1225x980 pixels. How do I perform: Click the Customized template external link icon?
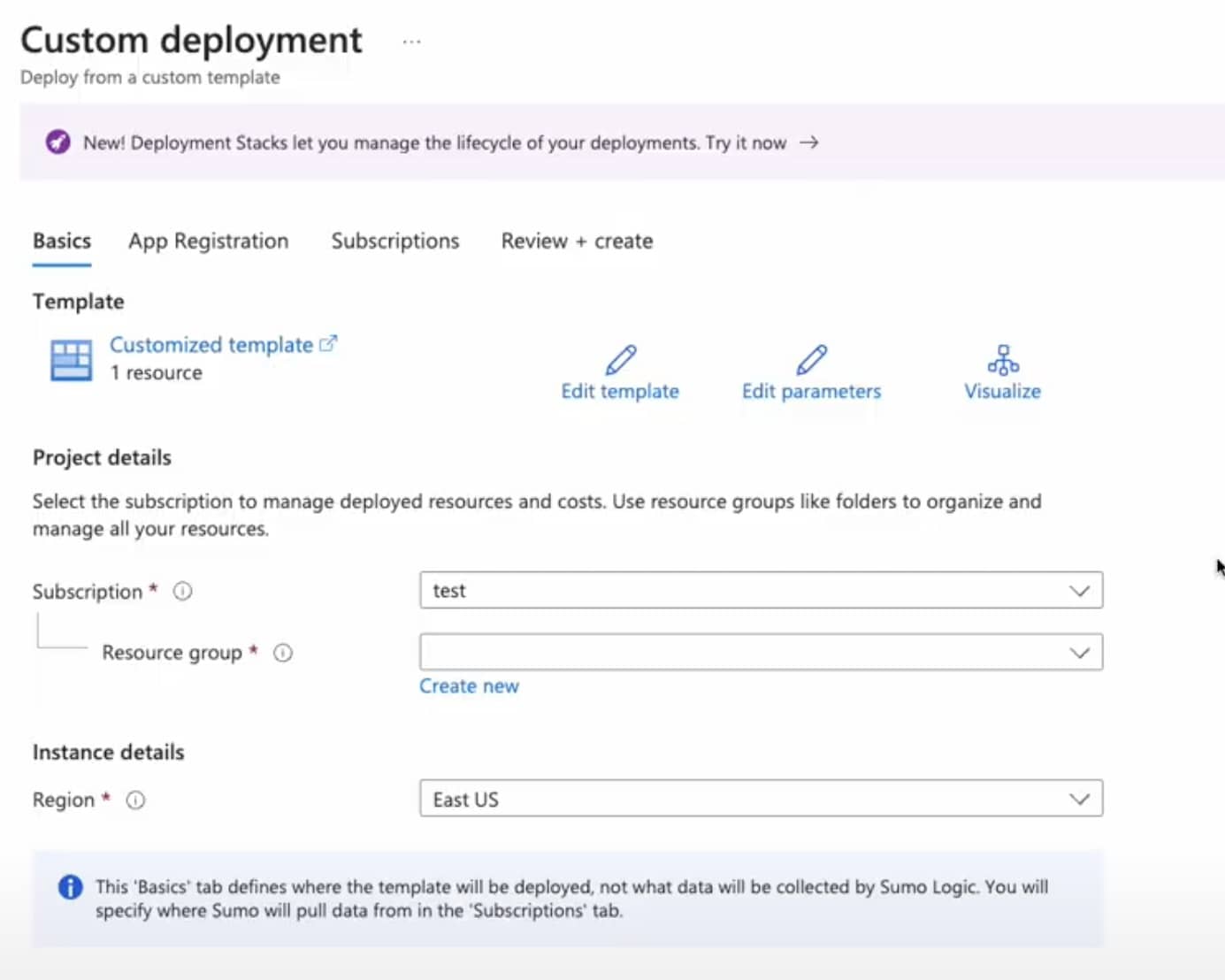[x=328, y=343]
